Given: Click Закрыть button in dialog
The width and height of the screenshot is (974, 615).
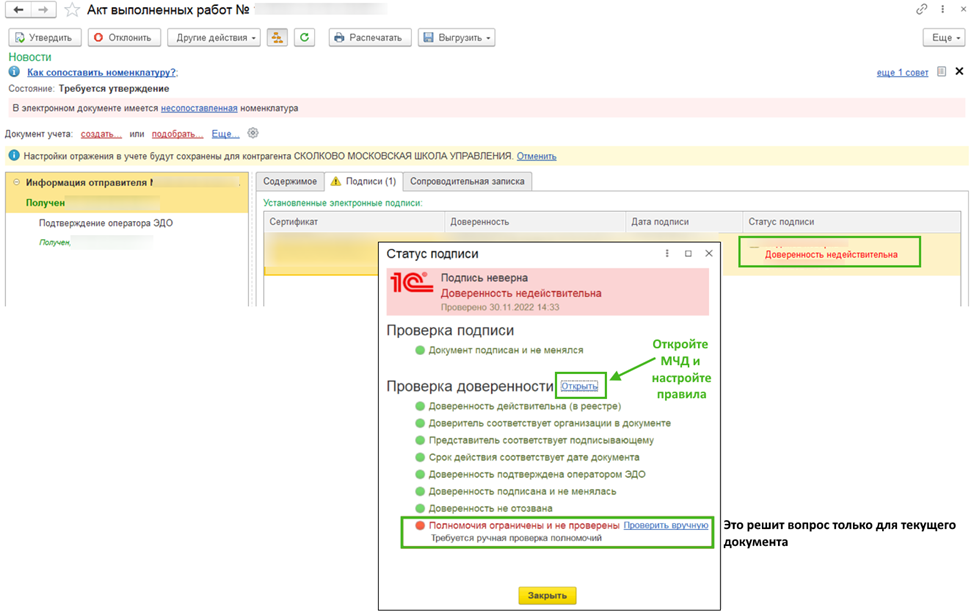Looking at the screenshot, I should (x=547, y=596).
